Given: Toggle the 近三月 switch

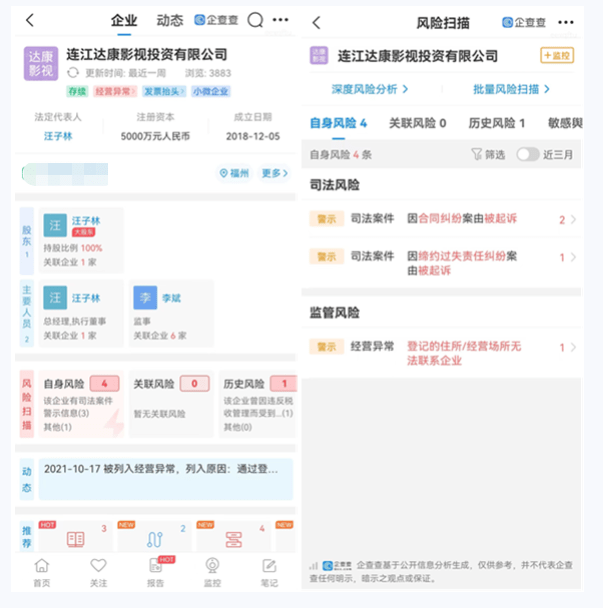Looking at the screenshot, I should point(528,154).
